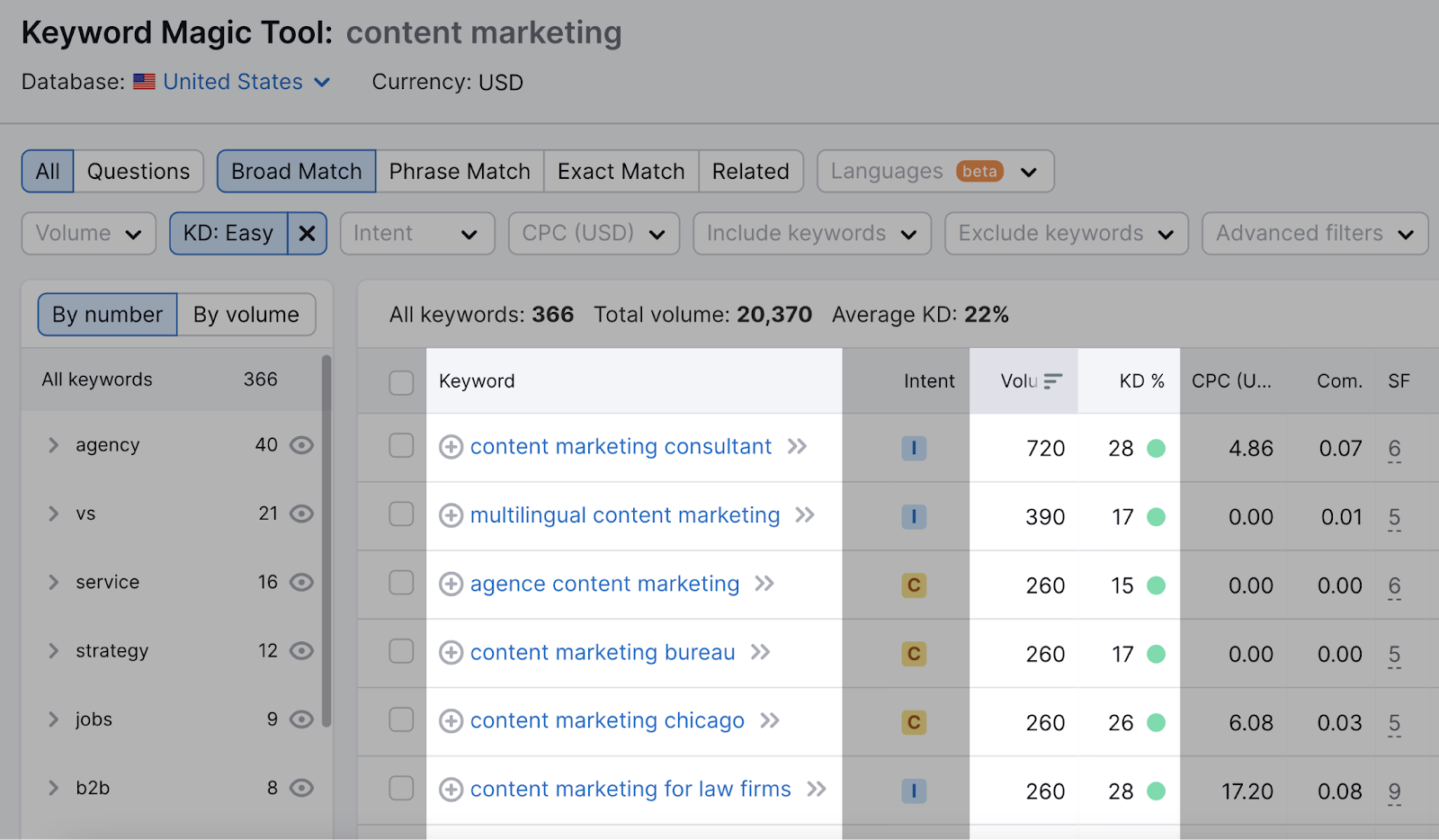Click Commercial intent badge for agence content marketing

point(914,585)
